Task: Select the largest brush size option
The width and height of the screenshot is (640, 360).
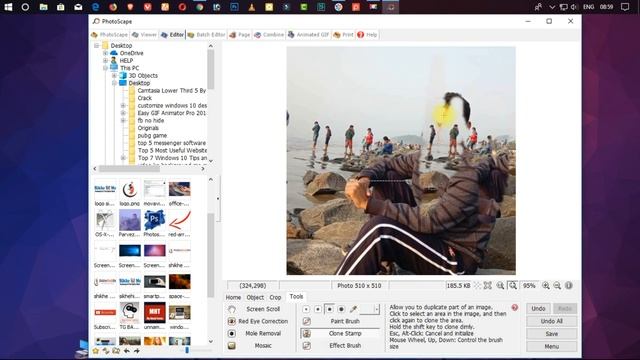Action: point(341,309)
